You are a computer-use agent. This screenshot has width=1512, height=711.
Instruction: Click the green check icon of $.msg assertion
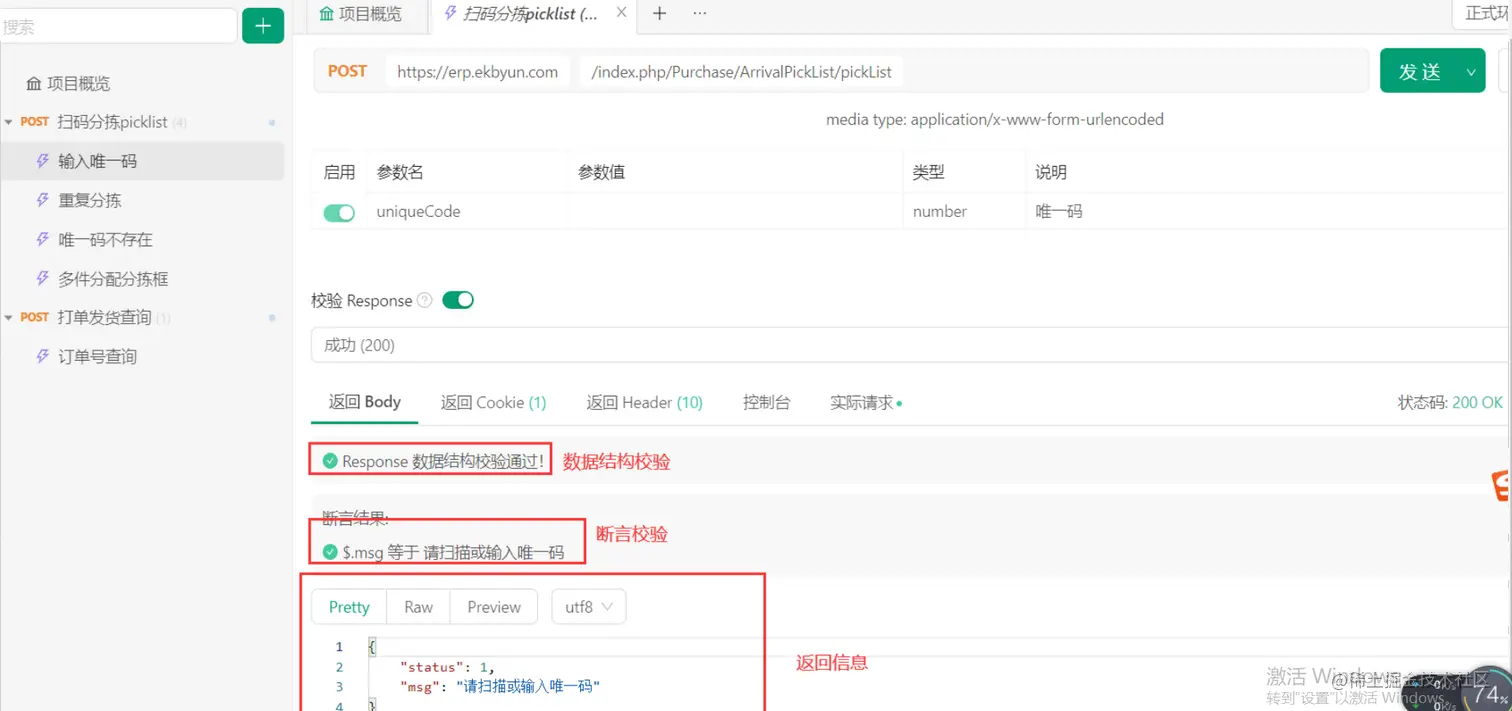tap(330, 552)
